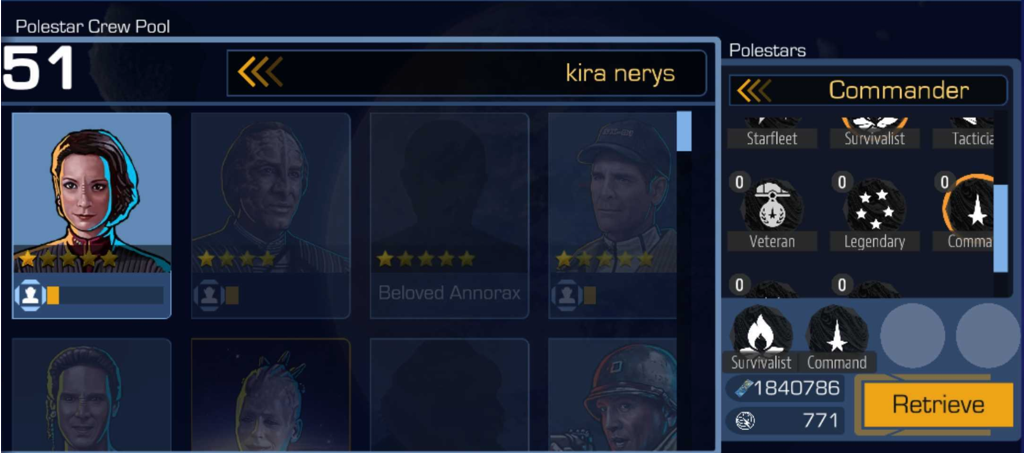
Task: Click the polestars list scrollbar thumb
Action: click(x=1000, y=228)
